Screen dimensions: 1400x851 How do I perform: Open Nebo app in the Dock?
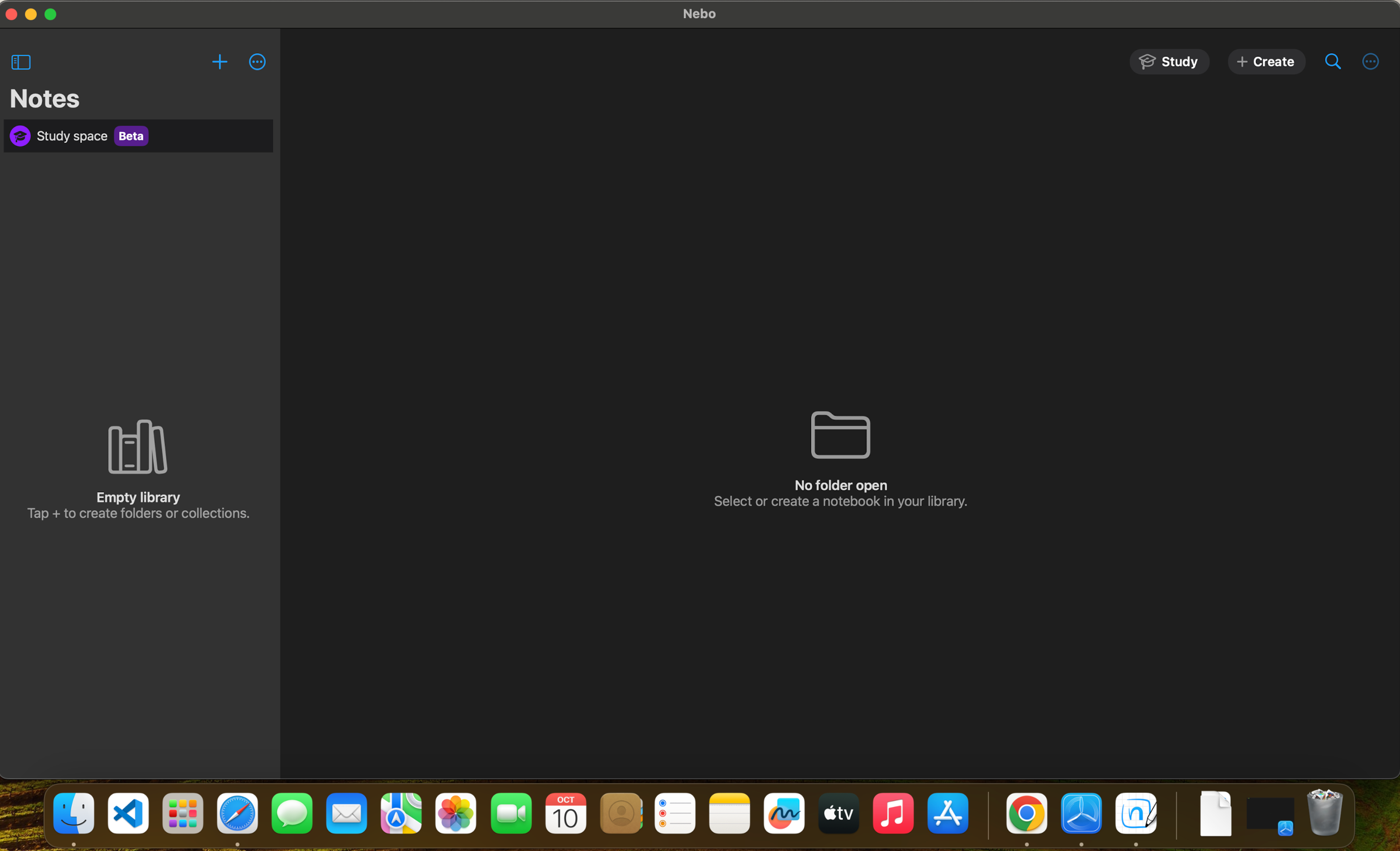pos(1135,814)
